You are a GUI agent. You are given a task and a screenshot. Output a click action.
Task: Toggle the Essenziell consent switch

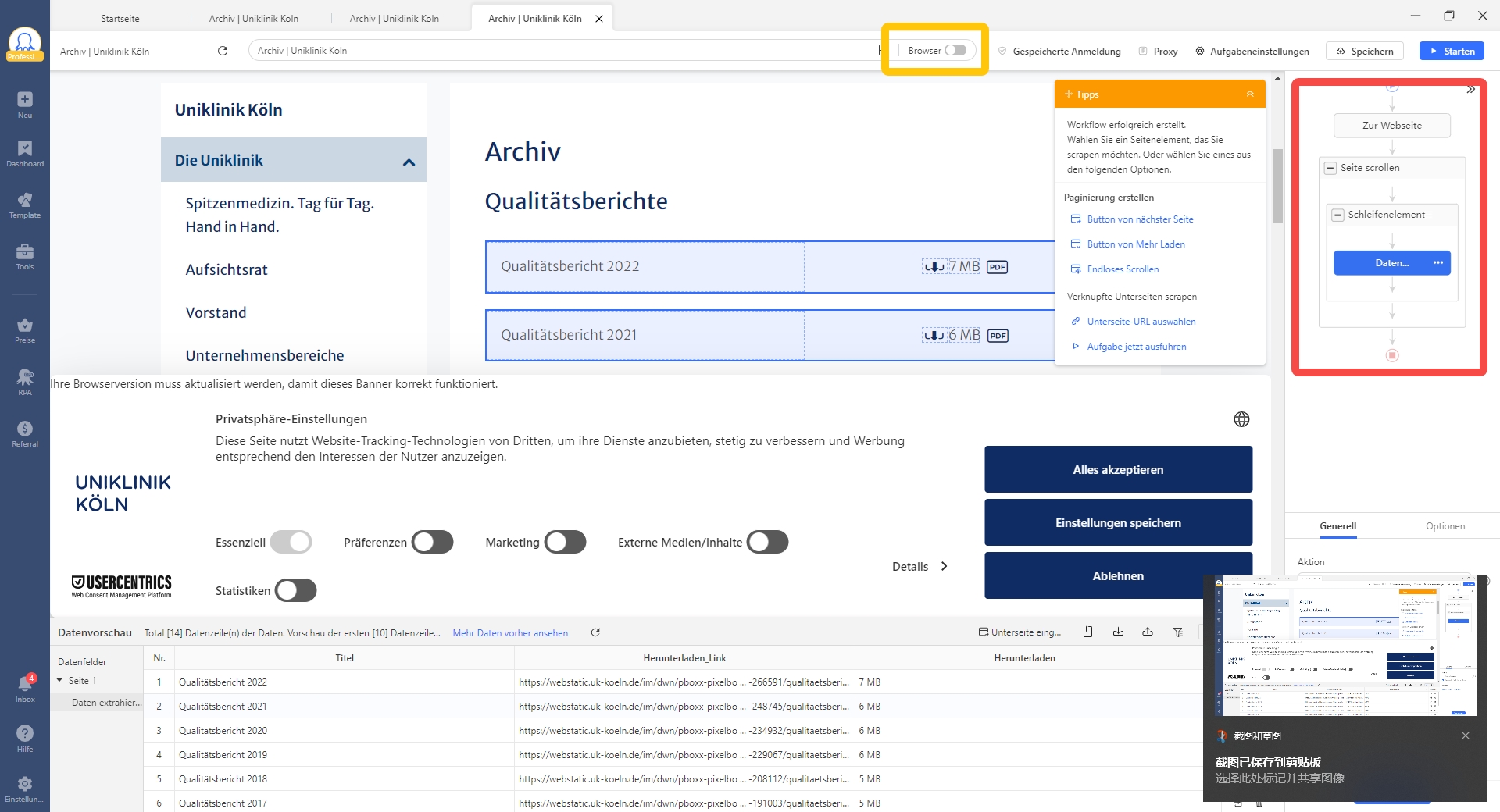[x=291, y=542]
